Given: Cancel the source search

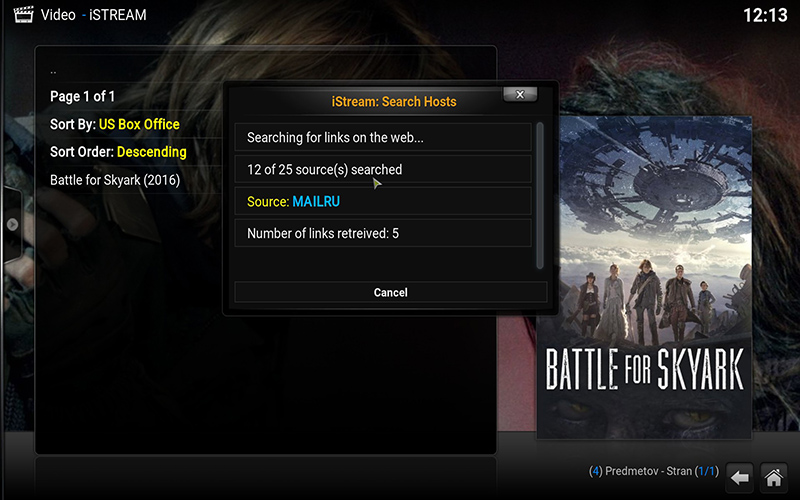Looking at the screenshot, I should click(x=390, y=292).
